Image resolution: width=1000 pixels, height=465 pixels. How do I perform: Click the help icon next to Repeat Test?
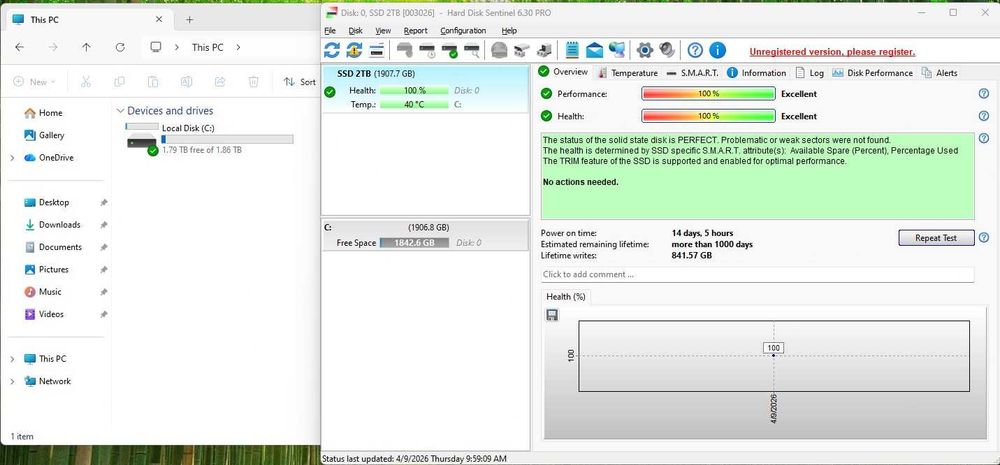pyautogui.click(x=983, y=238)
